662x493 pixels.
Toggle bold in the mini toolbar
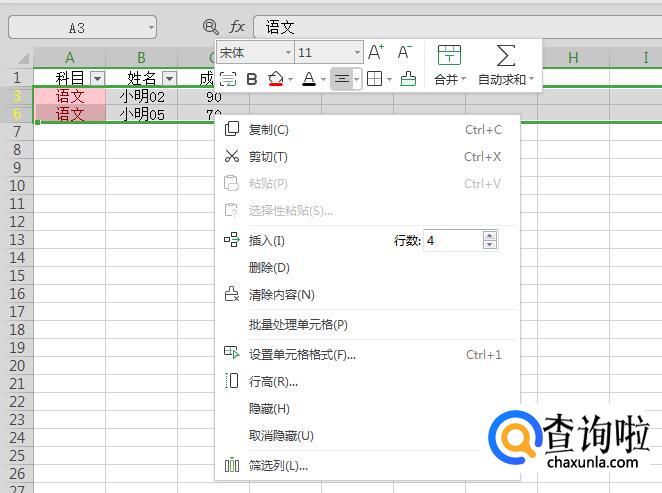pyautogui.click(x=252, y=79)
